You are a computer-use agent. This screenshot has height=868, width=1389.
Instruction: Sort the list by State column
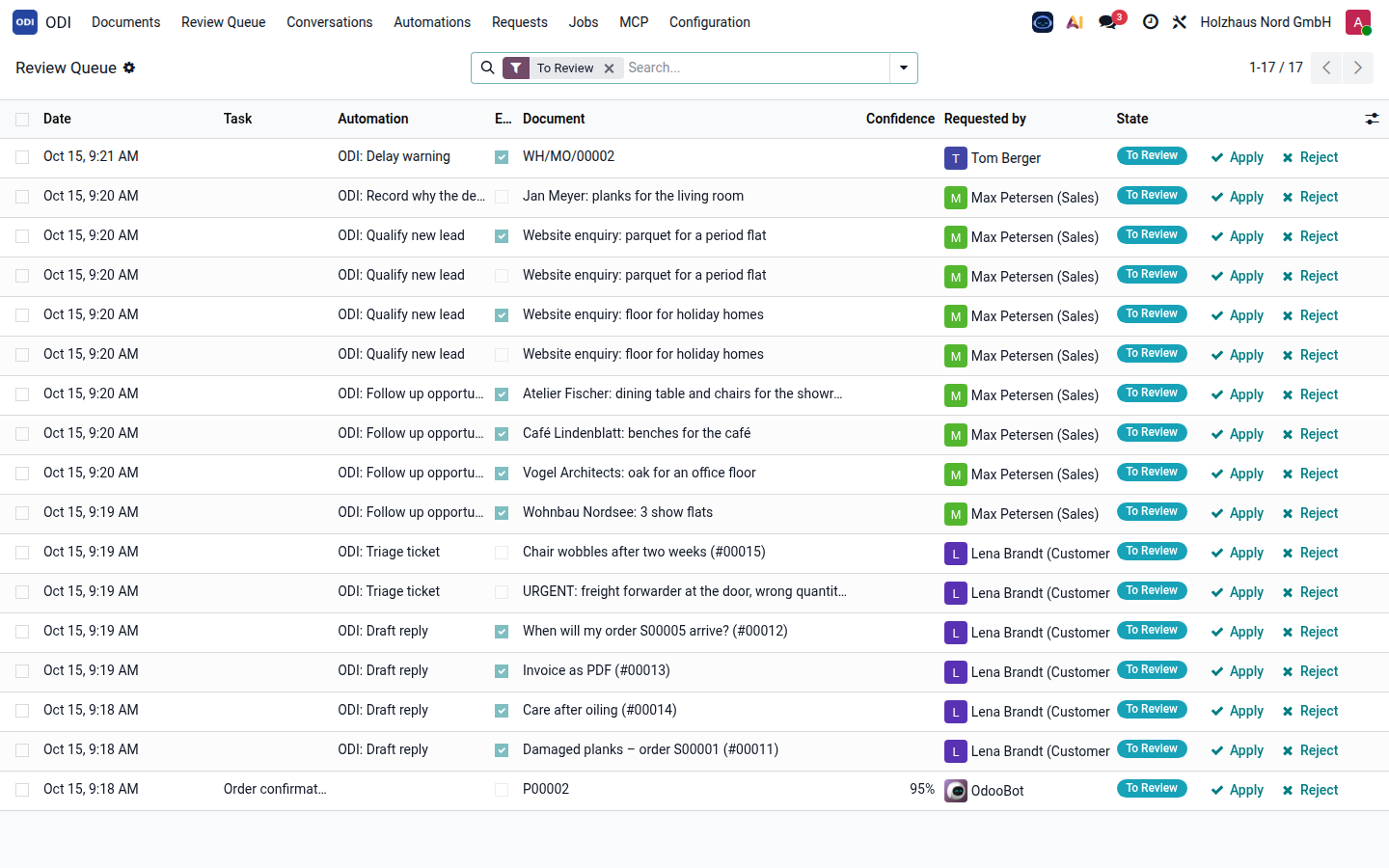click(1132, 119)
